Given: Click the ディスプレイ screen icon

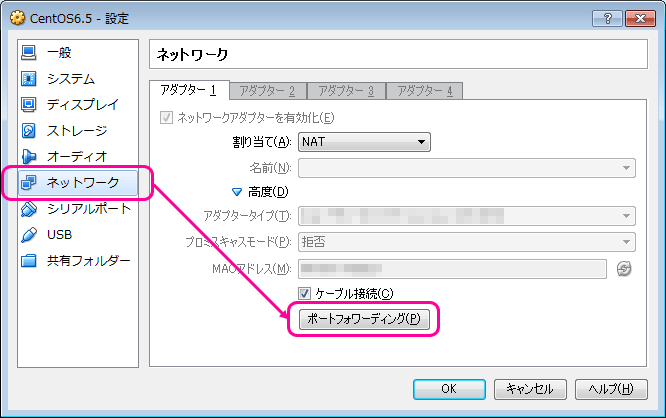Looking at the screenshot, I should click(28, 104).
